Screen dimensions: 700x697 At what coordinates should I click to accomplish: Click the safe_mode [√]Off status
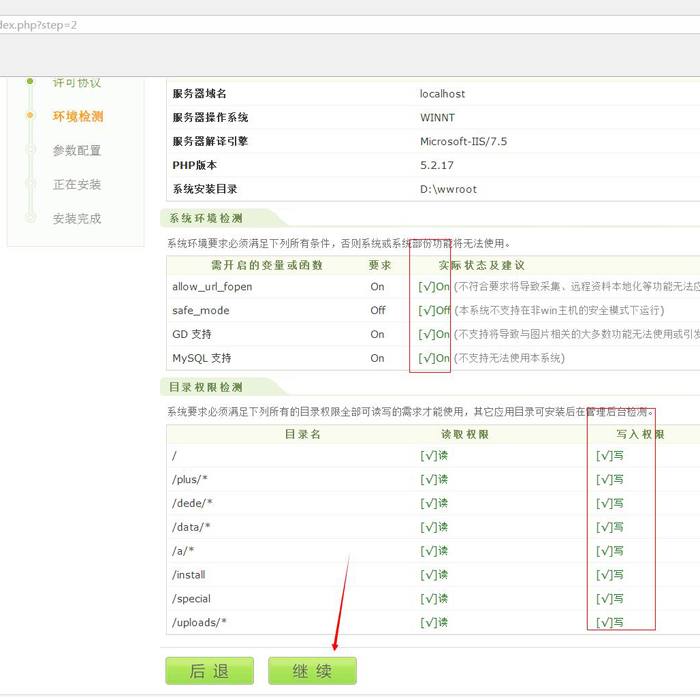click(x=434, y=311)
